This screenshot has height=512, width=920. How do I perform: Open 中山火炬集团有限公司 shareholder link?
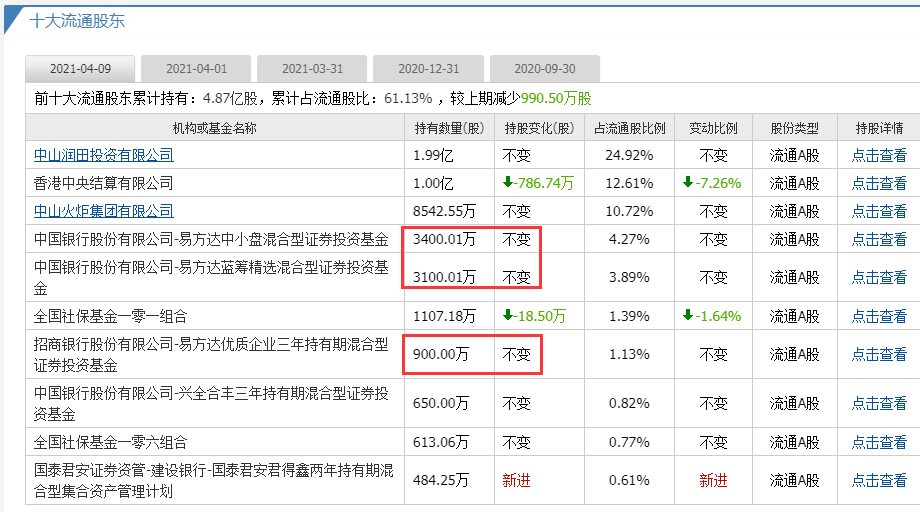tap(104, 211)
